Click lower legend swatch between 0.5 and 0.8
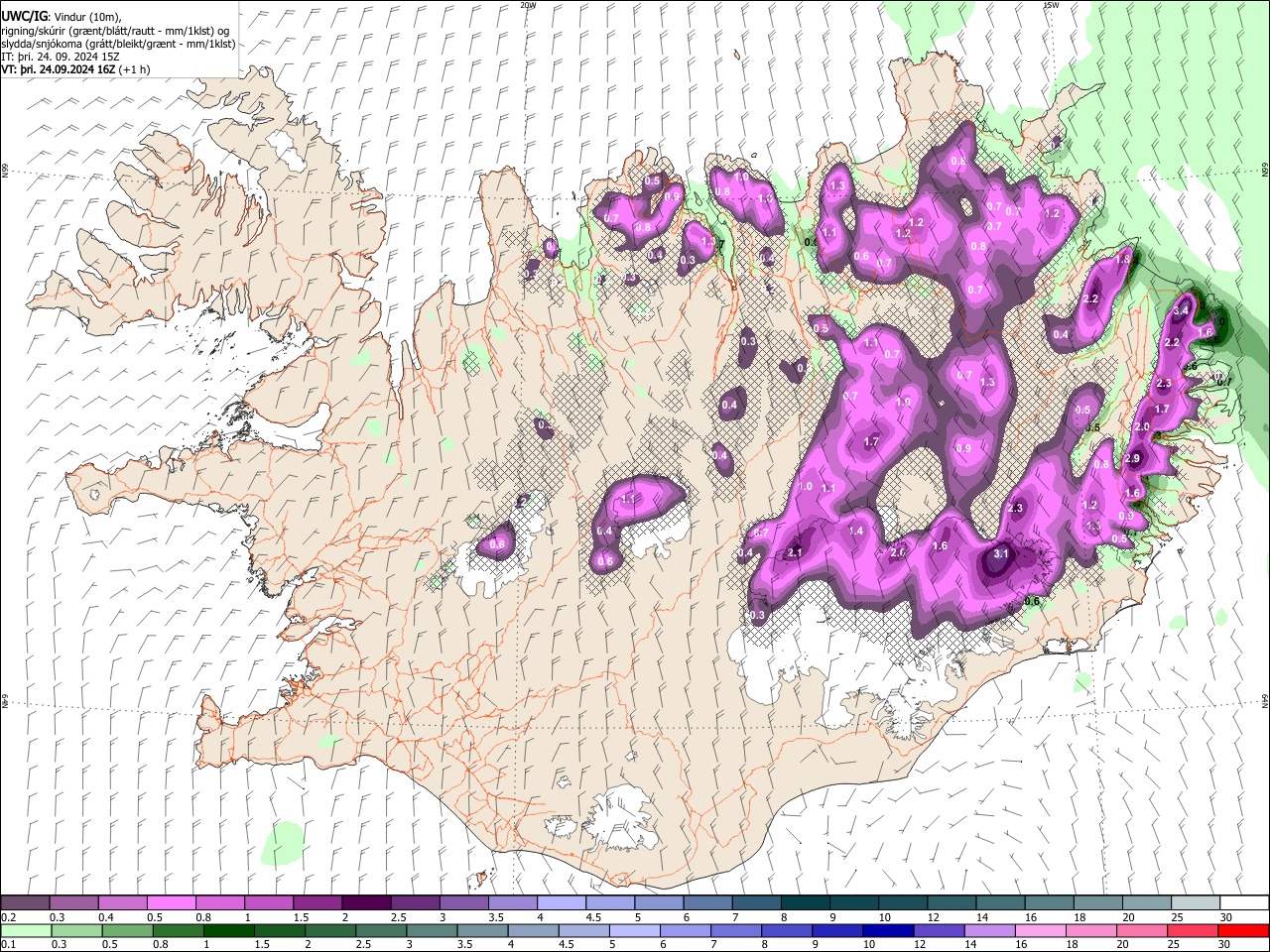This screenshot has height=952, width=1270. (128, 931)
